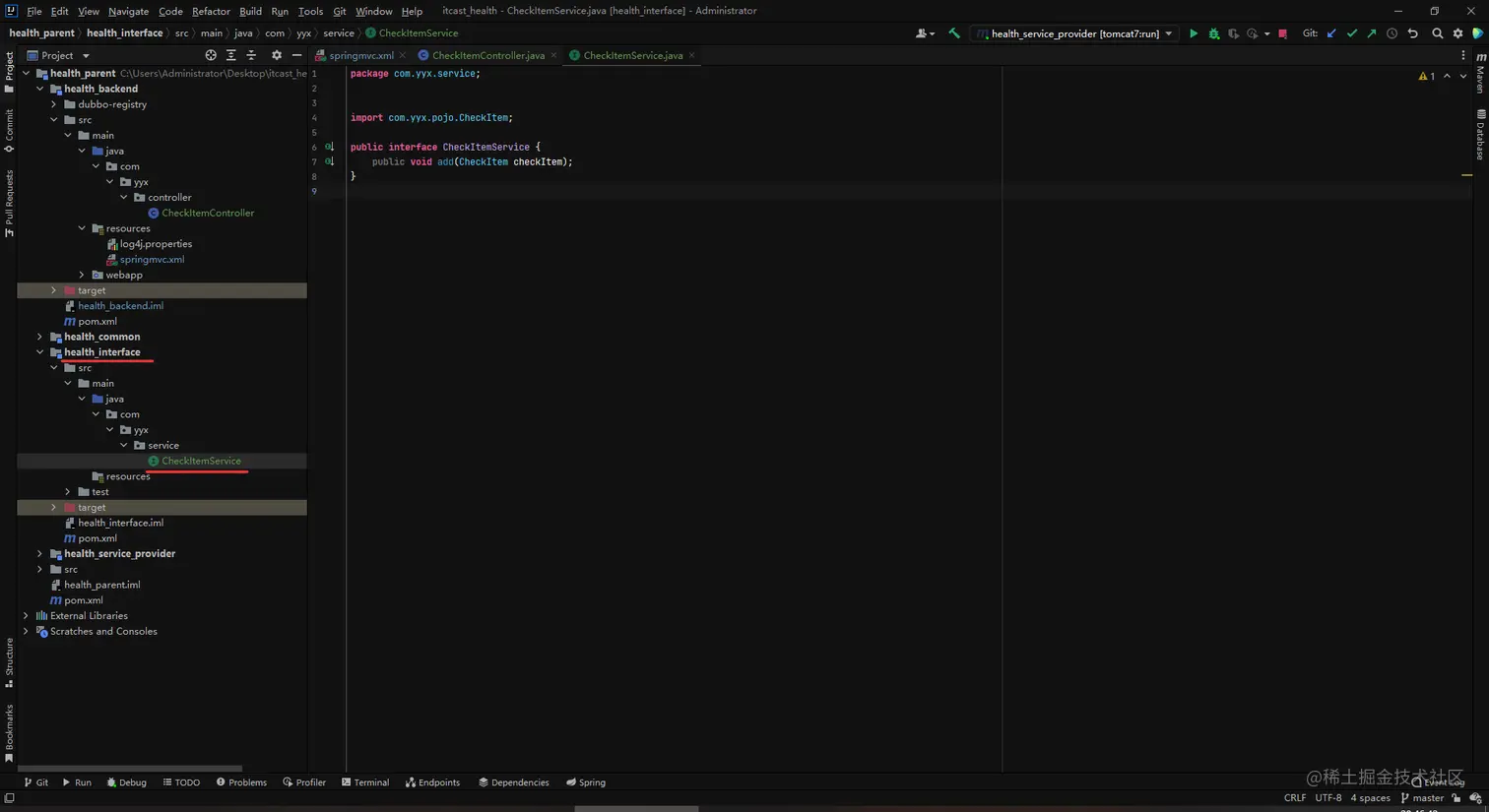Open the Navigate menu

pyautogui.click(x=128, y=11)
